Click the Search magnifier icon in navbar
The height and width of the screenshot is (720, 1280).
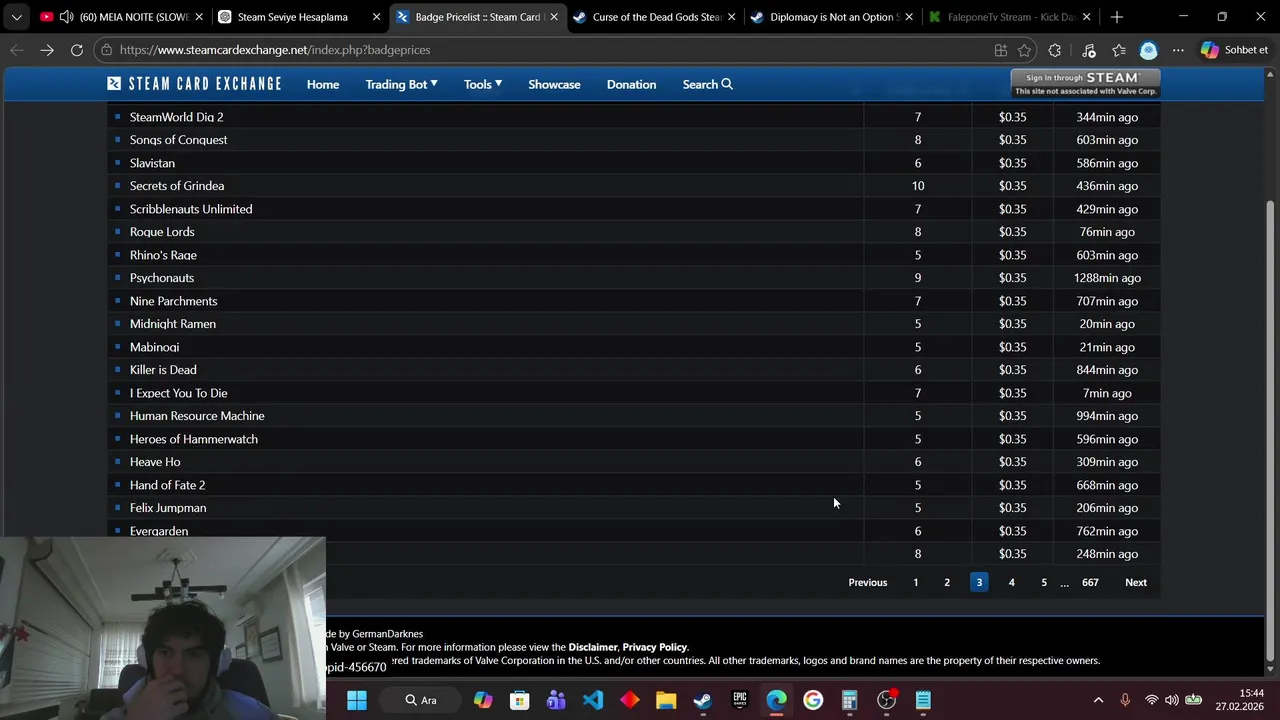pyautogui.click(x=727, y=84)
